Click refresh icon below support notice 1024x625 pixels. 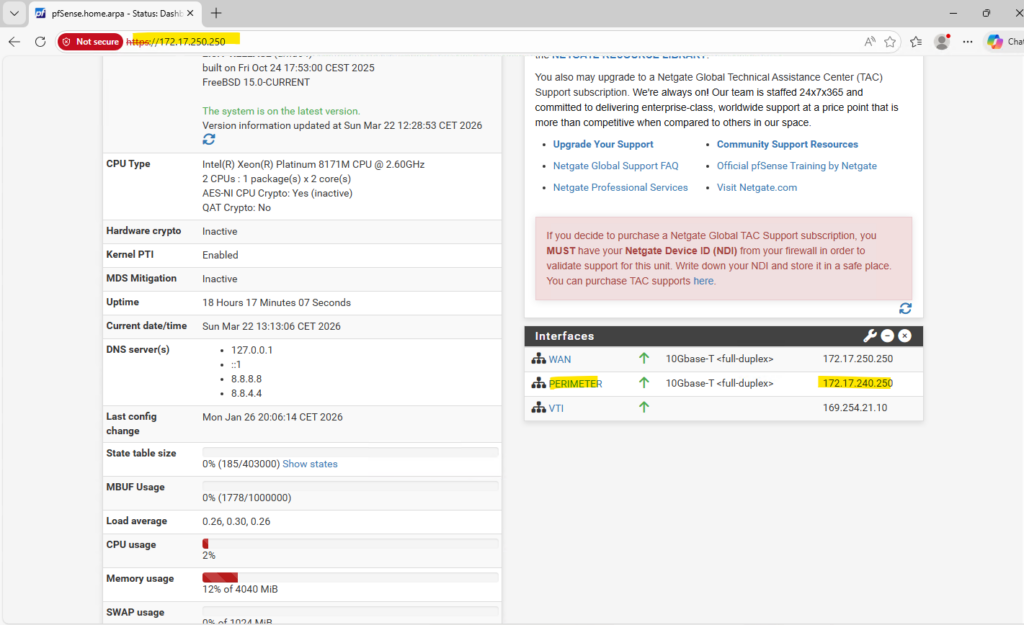[x=905, y=308]
